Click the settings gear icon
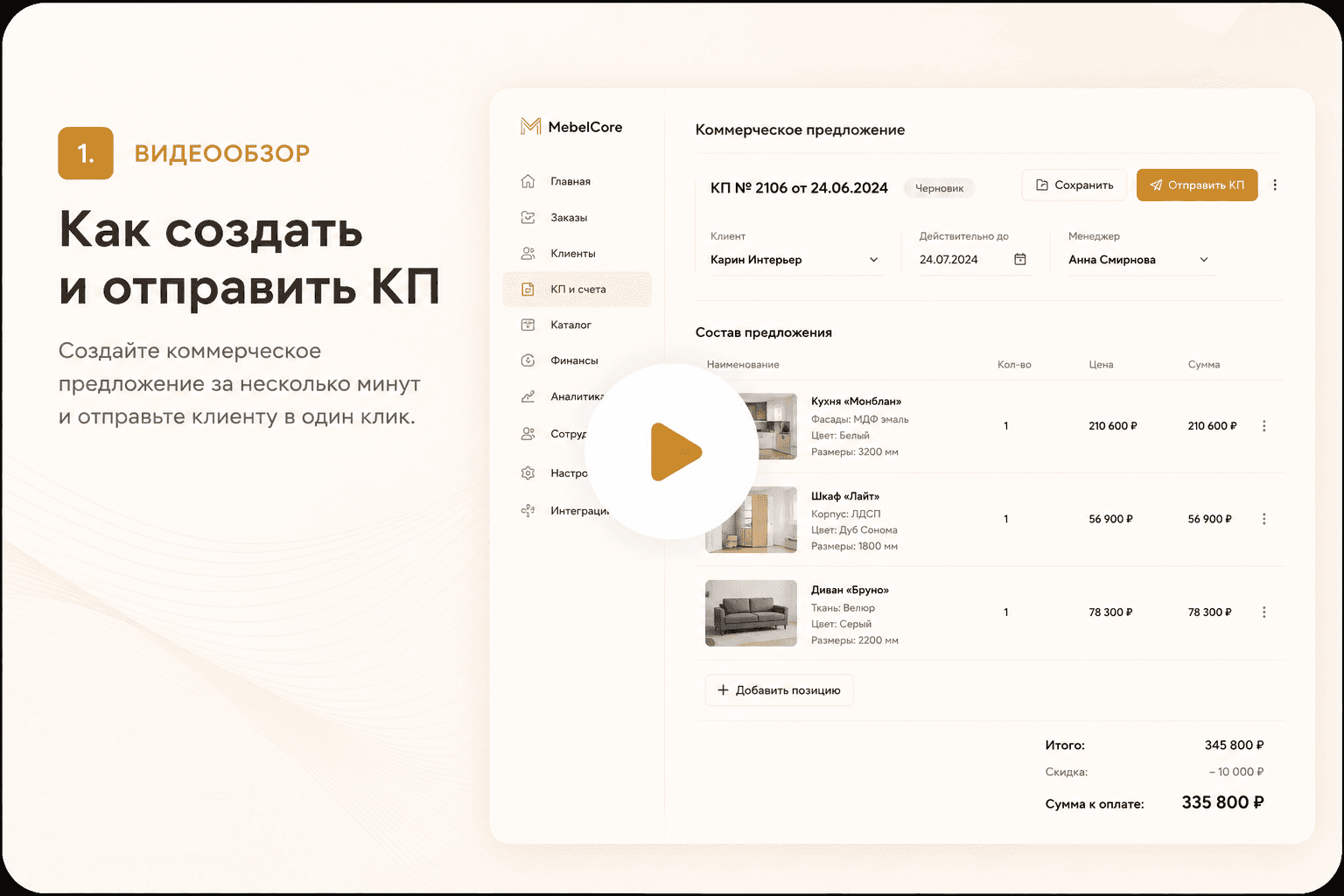Screen dimensions: 1344x896 pos(528,472)
